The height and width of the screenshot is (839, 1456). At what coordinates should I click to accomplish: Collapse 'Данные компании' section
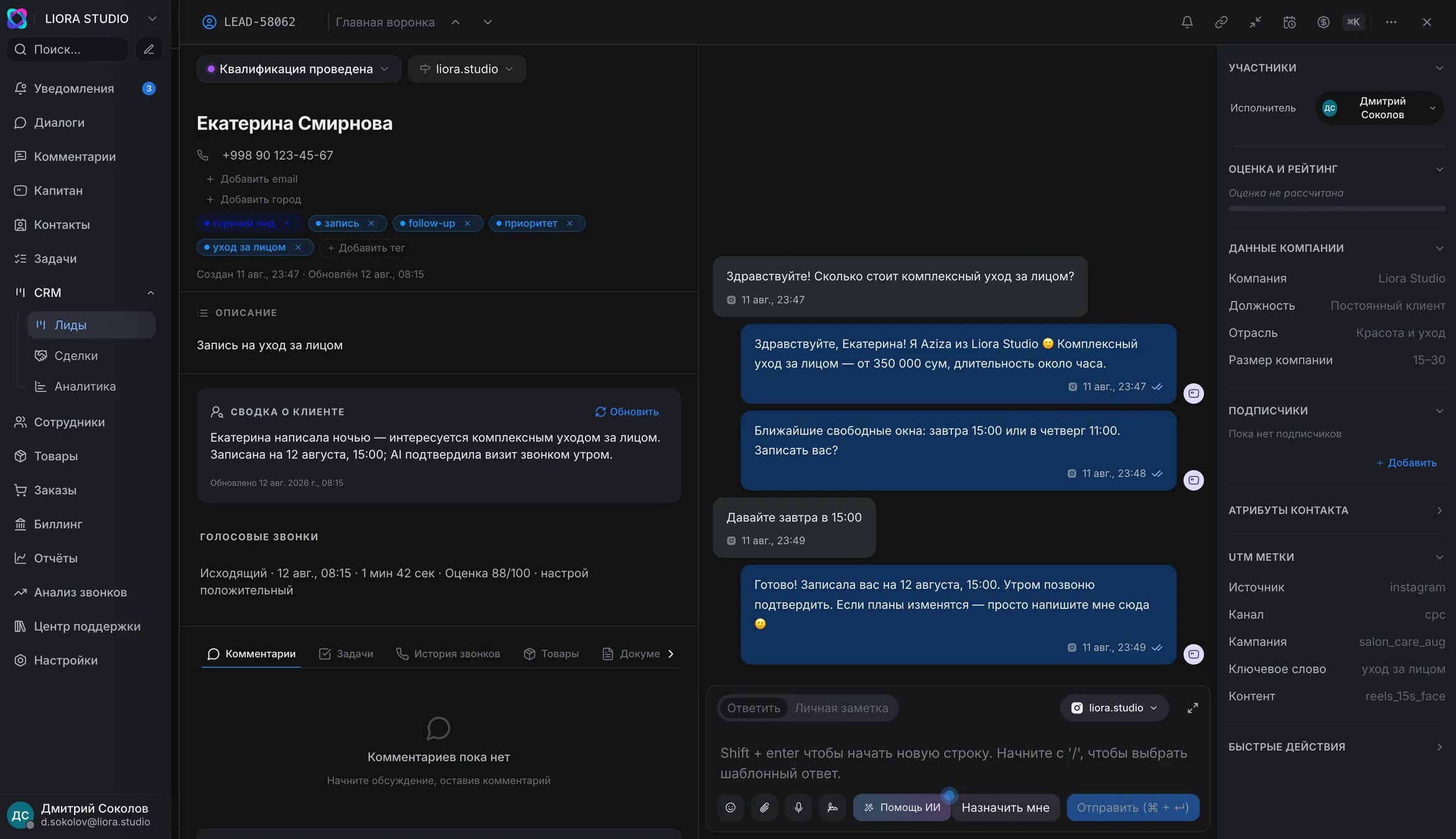[x=1439, y=248]
